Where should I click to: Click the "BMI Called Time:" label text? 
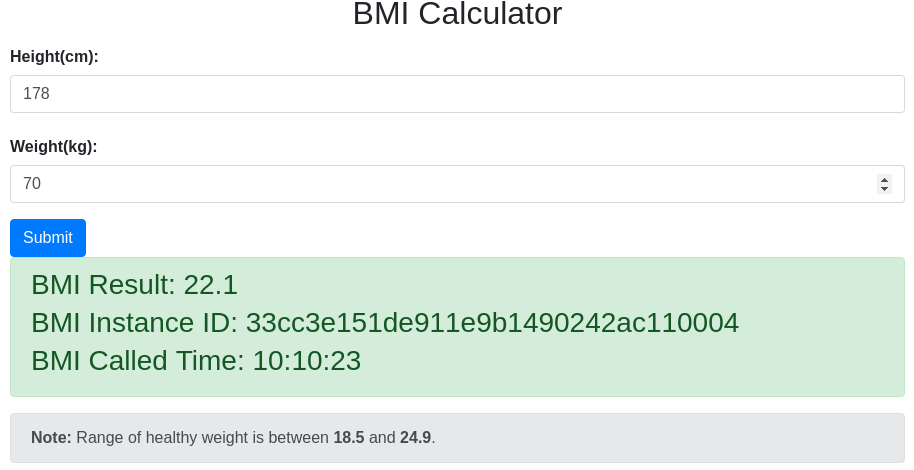(x=138, y=361)
